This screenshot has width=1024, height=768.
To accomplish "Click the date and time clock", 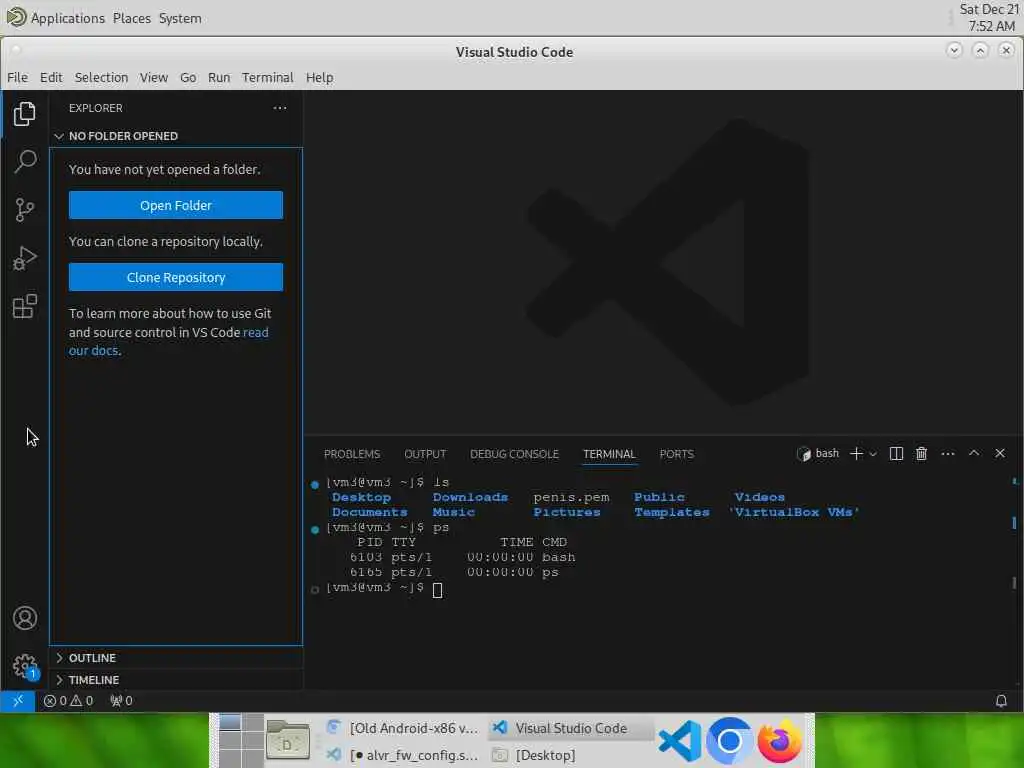I will coord(989,18).
